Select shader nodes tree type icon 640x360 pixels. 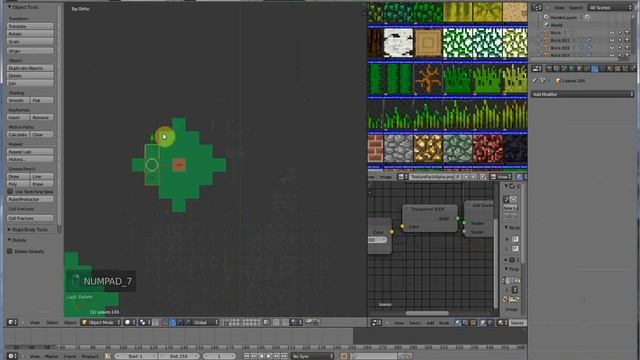(458, 323)
